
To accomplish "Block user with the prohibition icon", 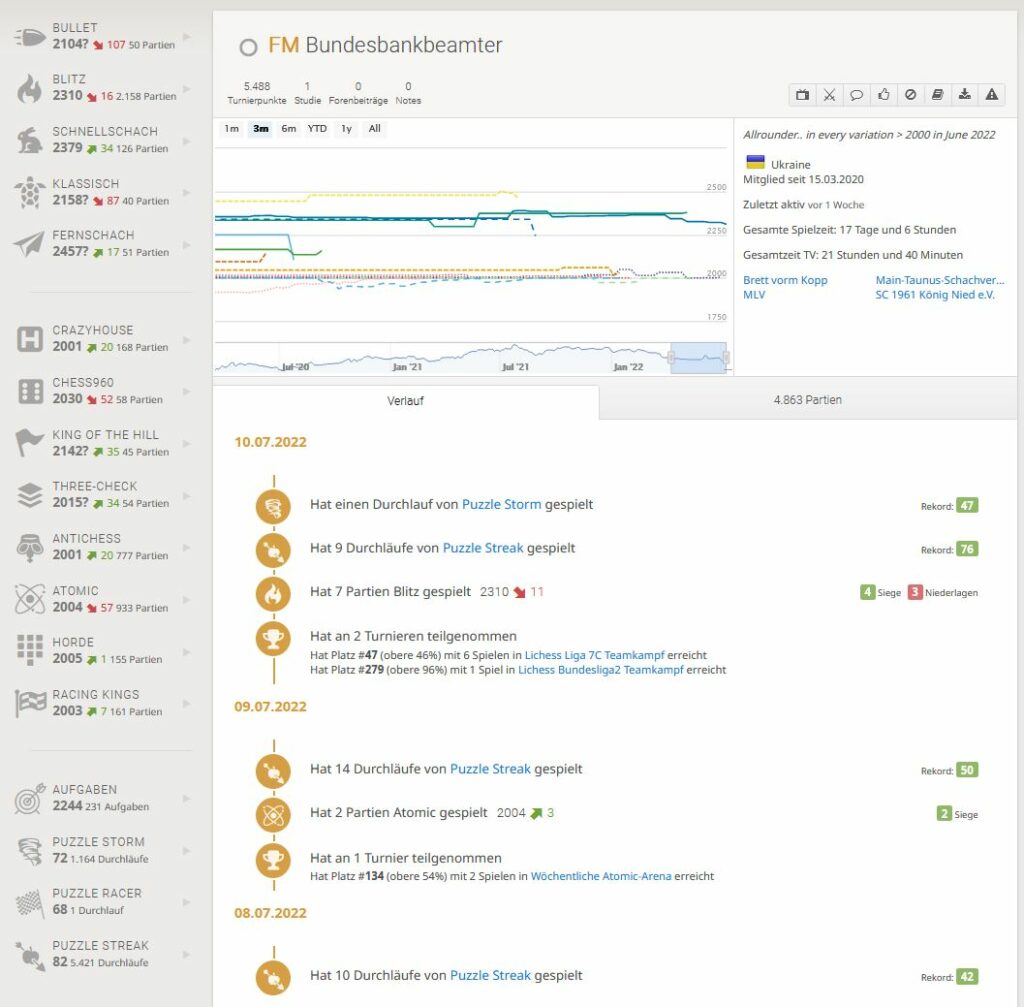I will (910, 95).
